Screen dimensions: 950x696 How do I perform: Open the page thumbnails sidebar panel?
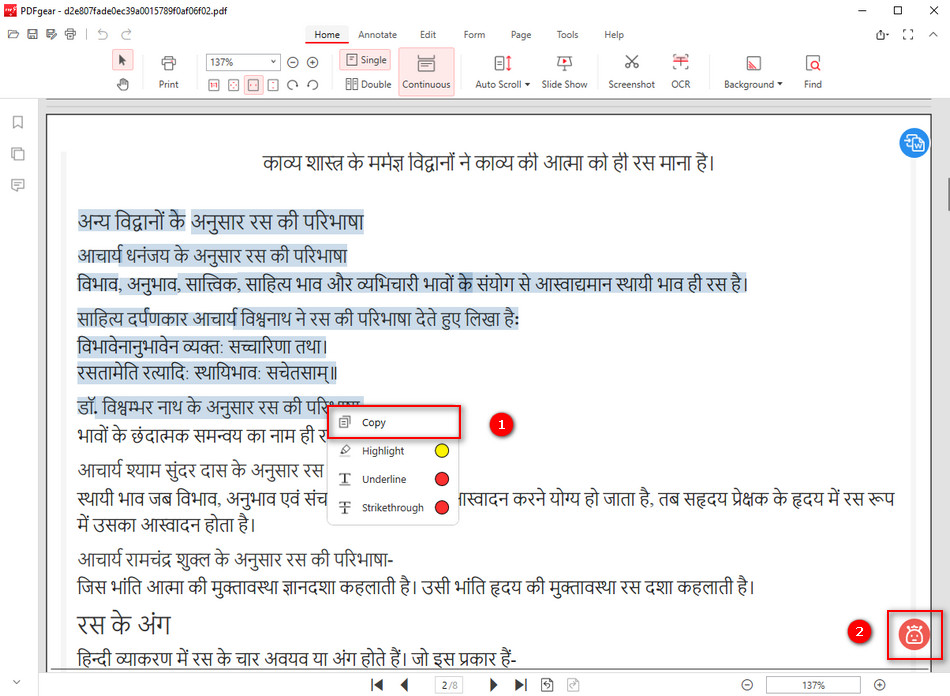[18, 154]
